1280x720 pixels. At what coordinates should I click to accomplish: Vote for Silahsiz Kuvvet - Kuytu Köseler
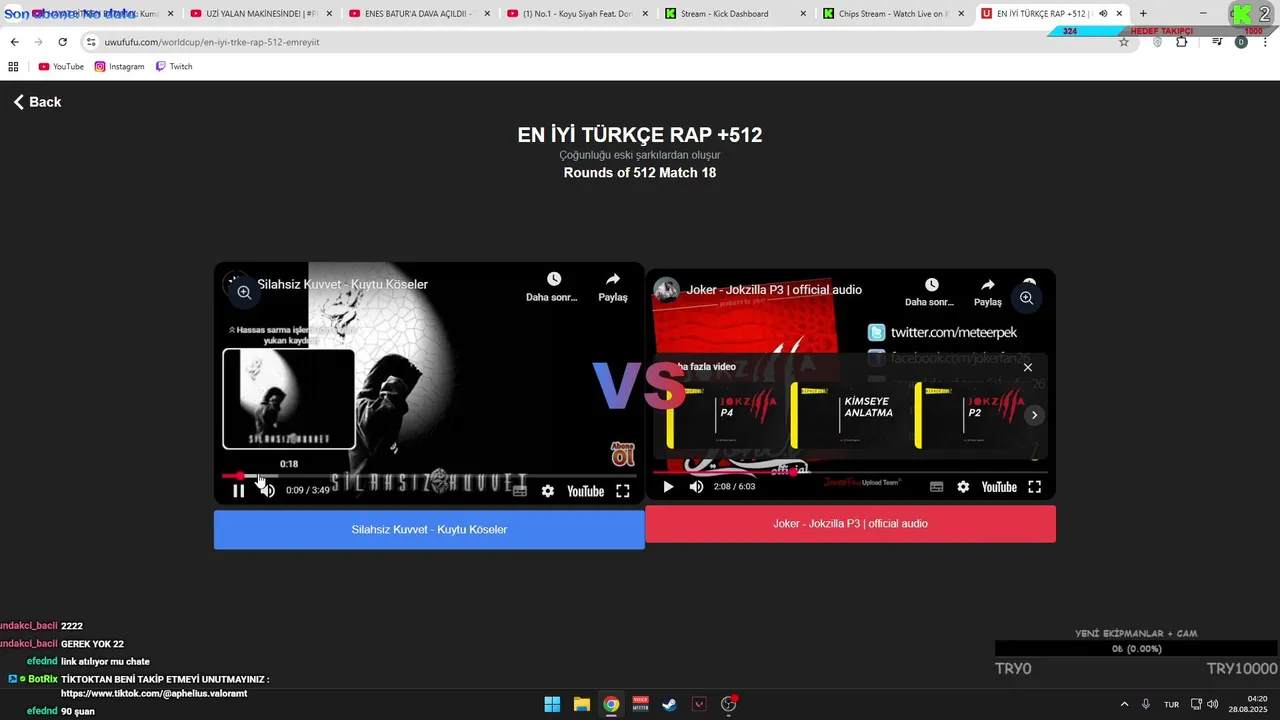pos(429,530)
